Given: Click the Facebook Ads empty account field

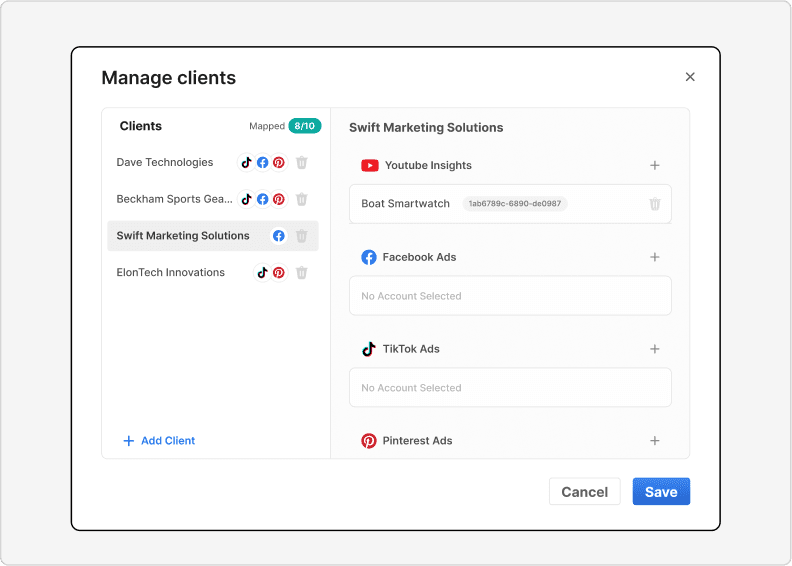Looking at the screenshot, I should pyautogui.click(x=510, y=296).
